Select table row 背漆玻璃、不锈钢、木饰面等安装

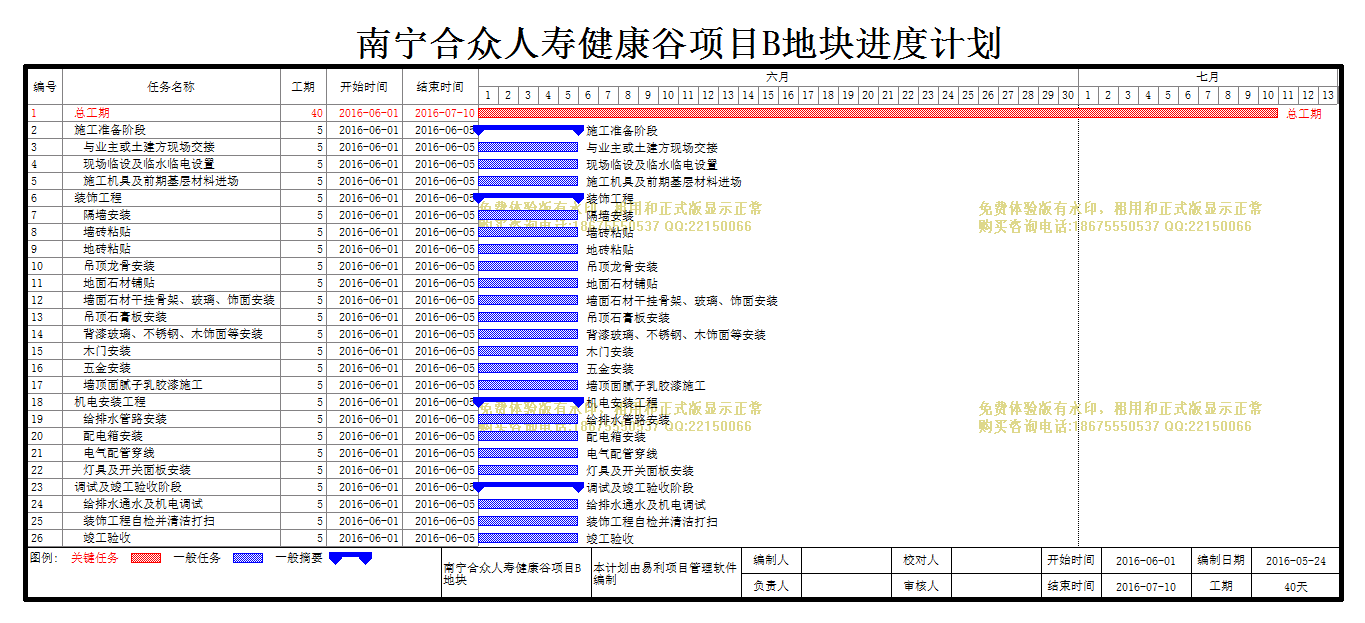[173, 334]
